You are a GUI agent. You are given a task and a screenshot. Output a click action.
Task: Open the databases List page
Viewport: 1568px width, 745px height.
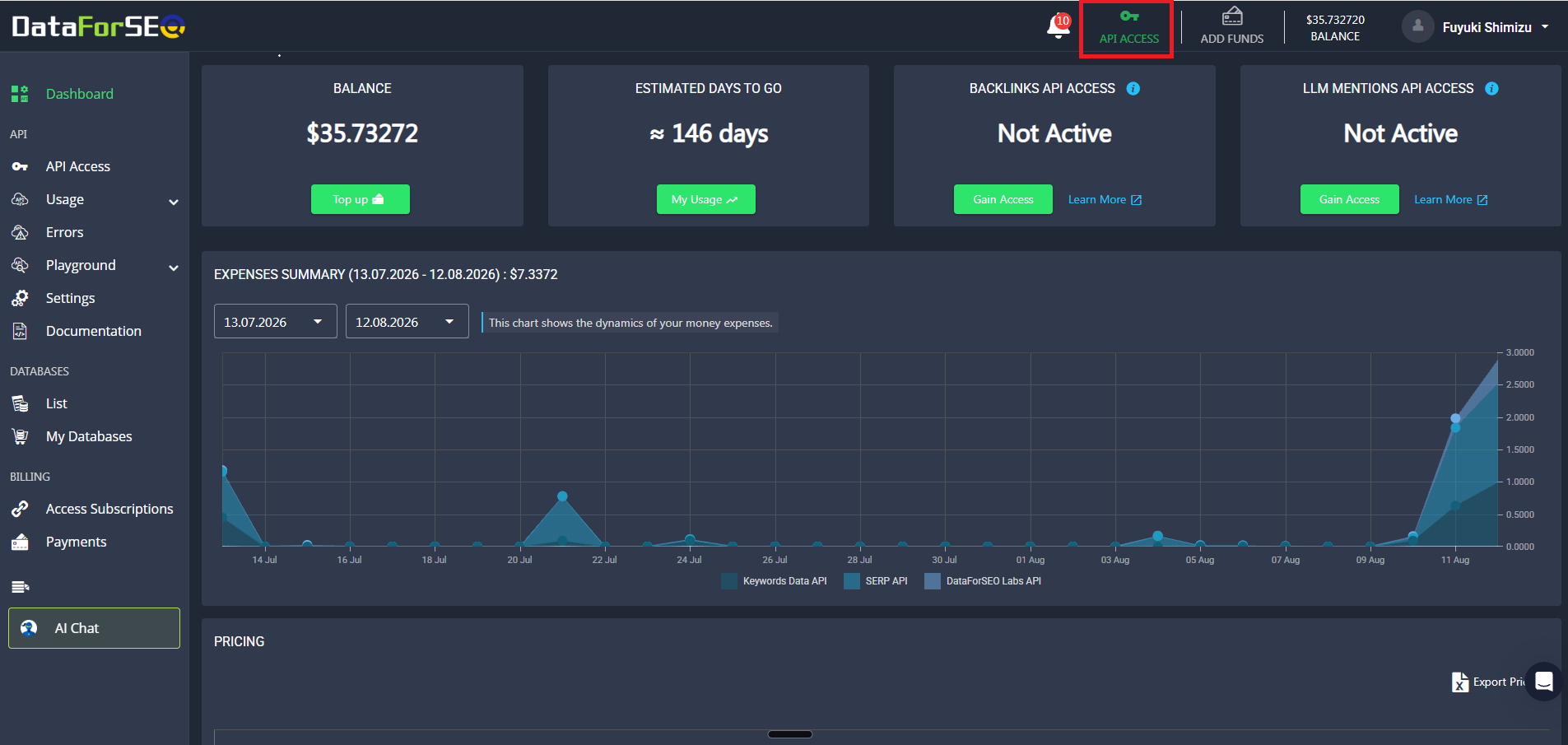[57, 403]
